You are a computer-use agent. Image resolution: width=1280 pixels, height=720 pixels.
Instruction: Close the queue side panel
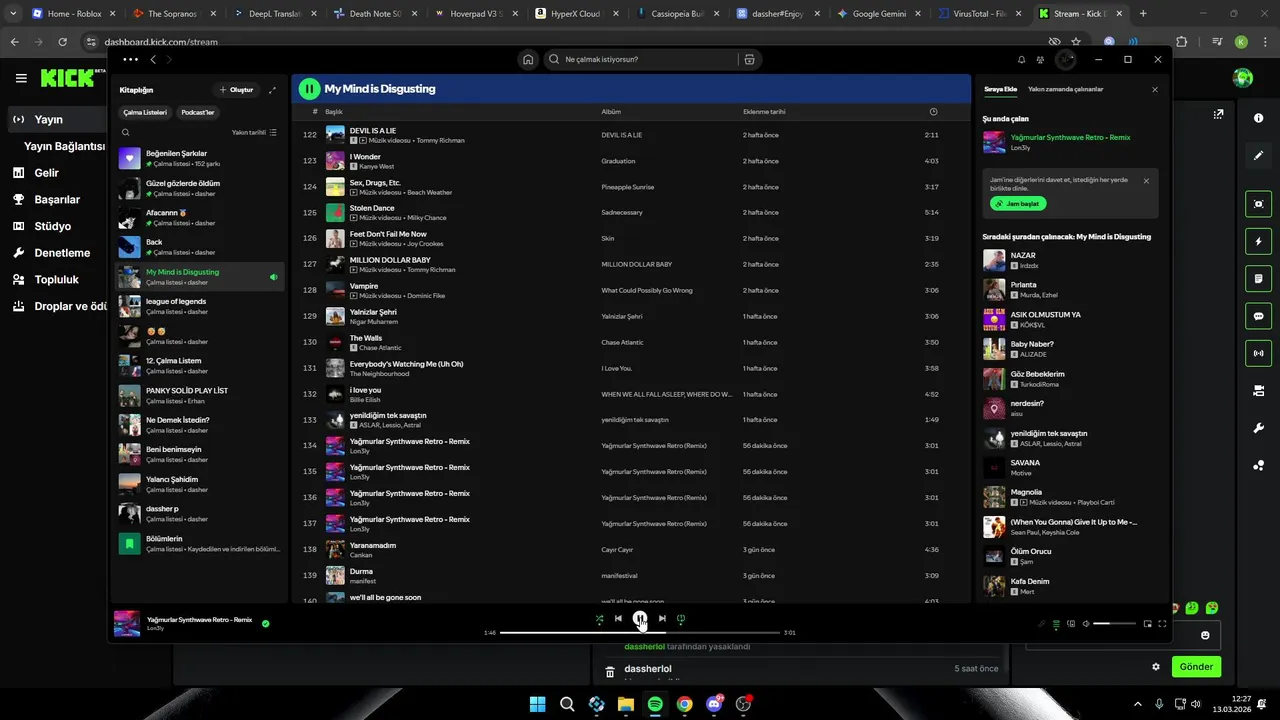click(1154, 89)
